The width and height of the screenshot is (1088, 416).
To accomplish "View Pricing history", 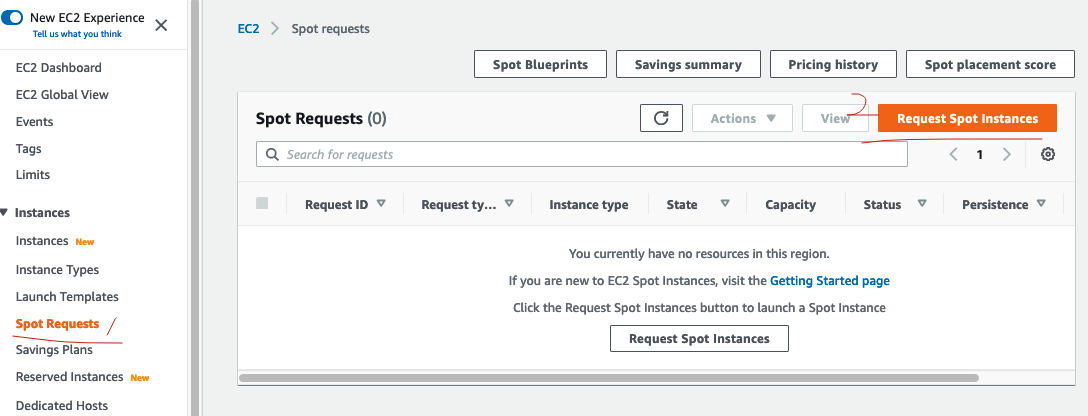I will (833, 64).
